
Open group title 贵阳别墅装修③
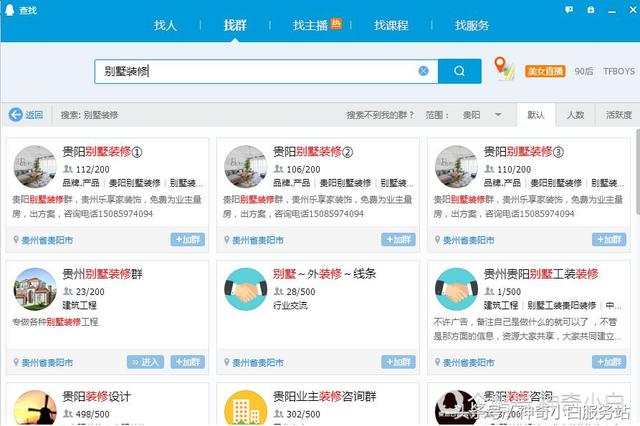523,152
